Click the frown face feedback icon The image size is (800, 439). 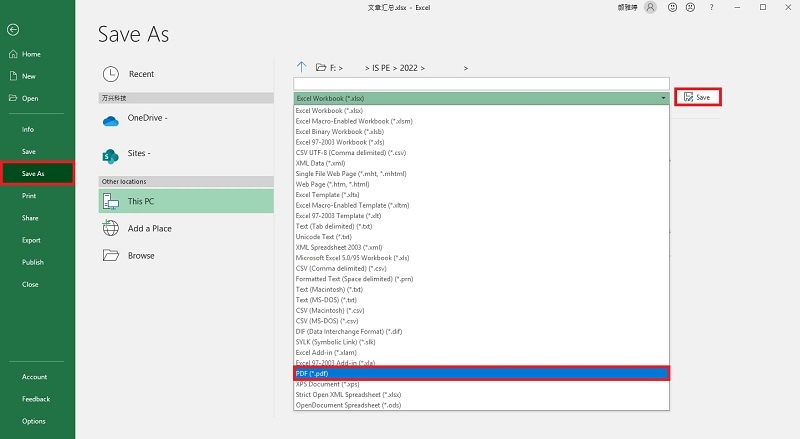[x=690, y=7]
